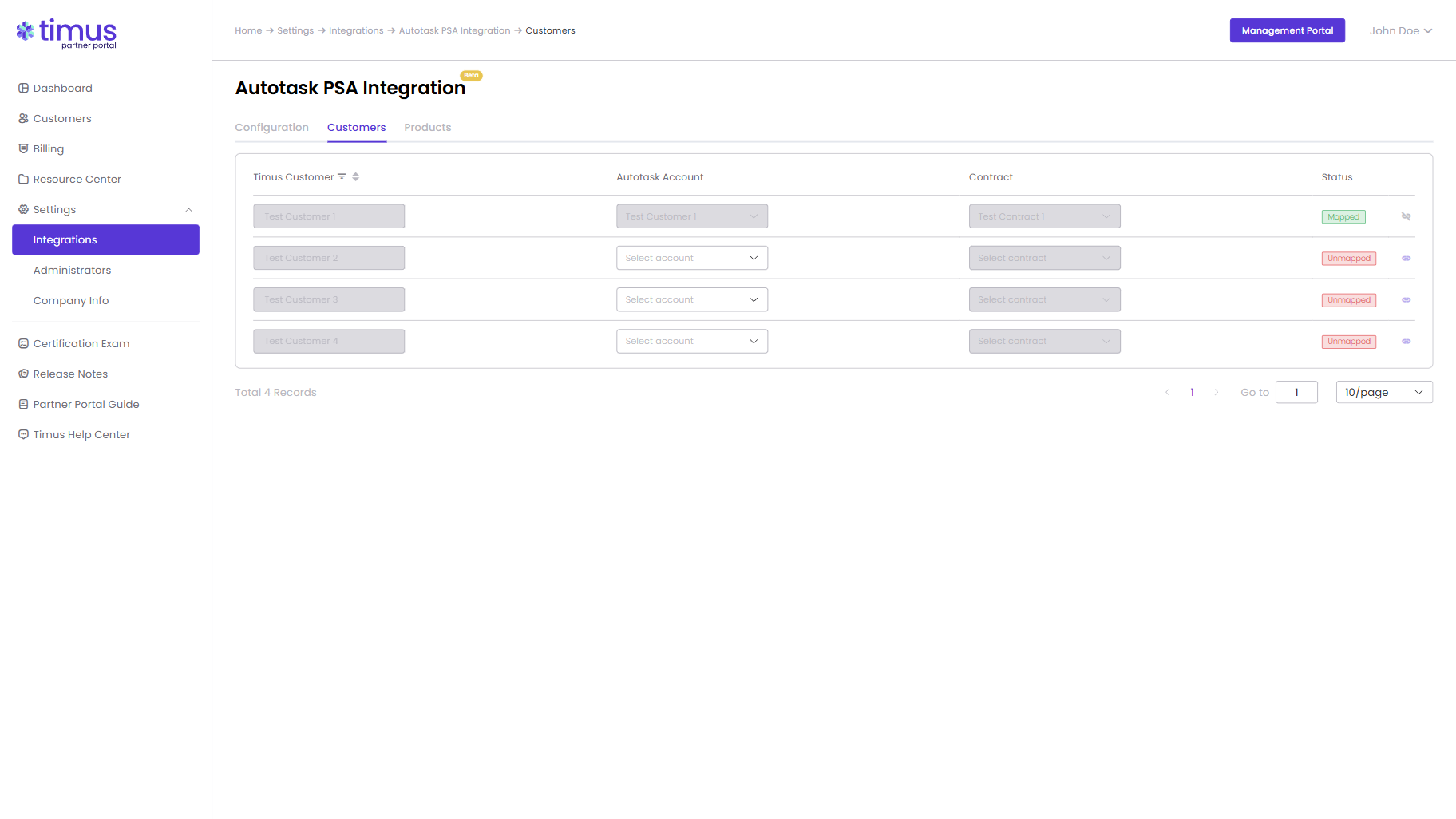Click Integrations in the breadcrumb
Screen dimensions: 1456x819
tap(356, 30)
